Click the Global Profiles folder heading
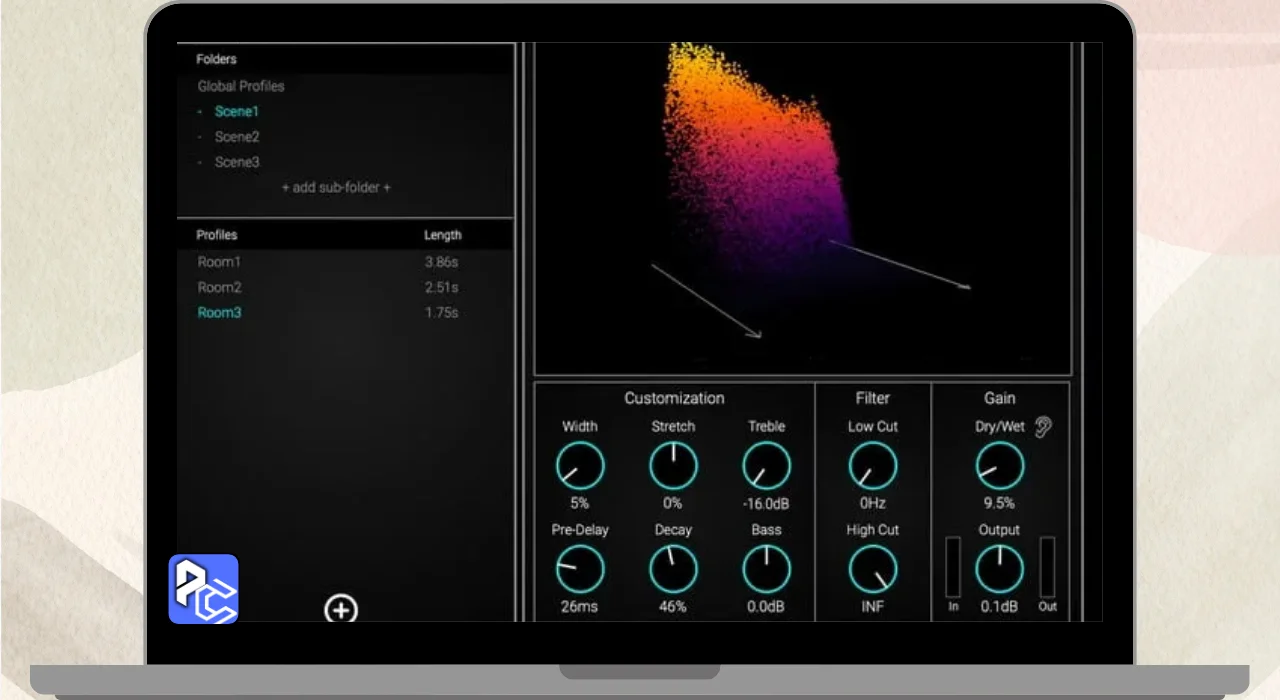This screenshot has height=700, width=1280. click(241, 86)
